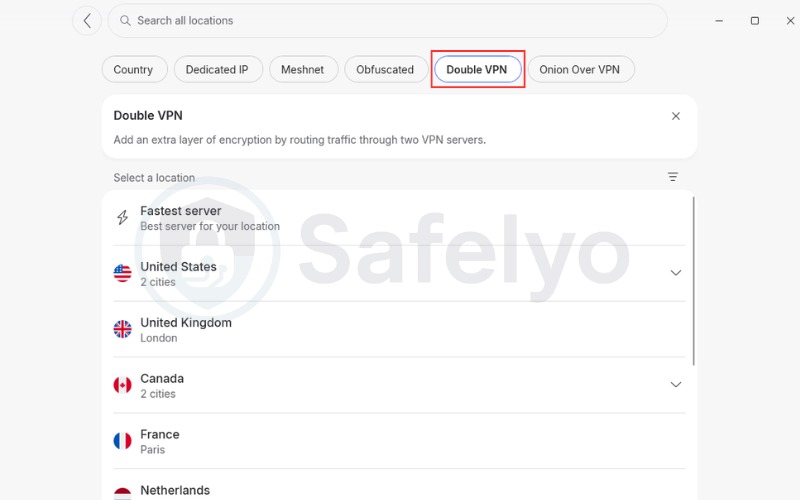800x500 pixels.
Task: Click the United Kingdom flag icon
Action: pyautogui.click(x=122, y=329)
